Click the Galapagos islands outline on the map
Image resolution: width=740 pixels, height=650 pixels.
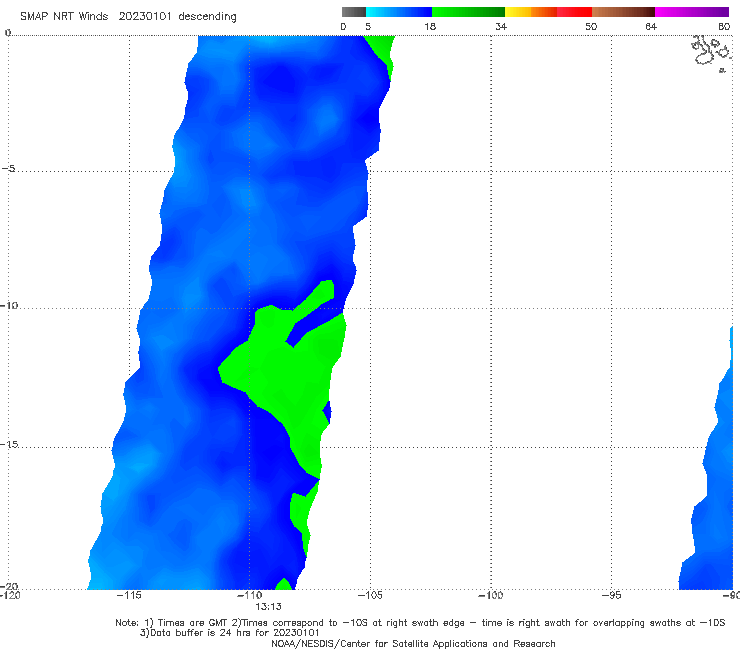(711, 53)
